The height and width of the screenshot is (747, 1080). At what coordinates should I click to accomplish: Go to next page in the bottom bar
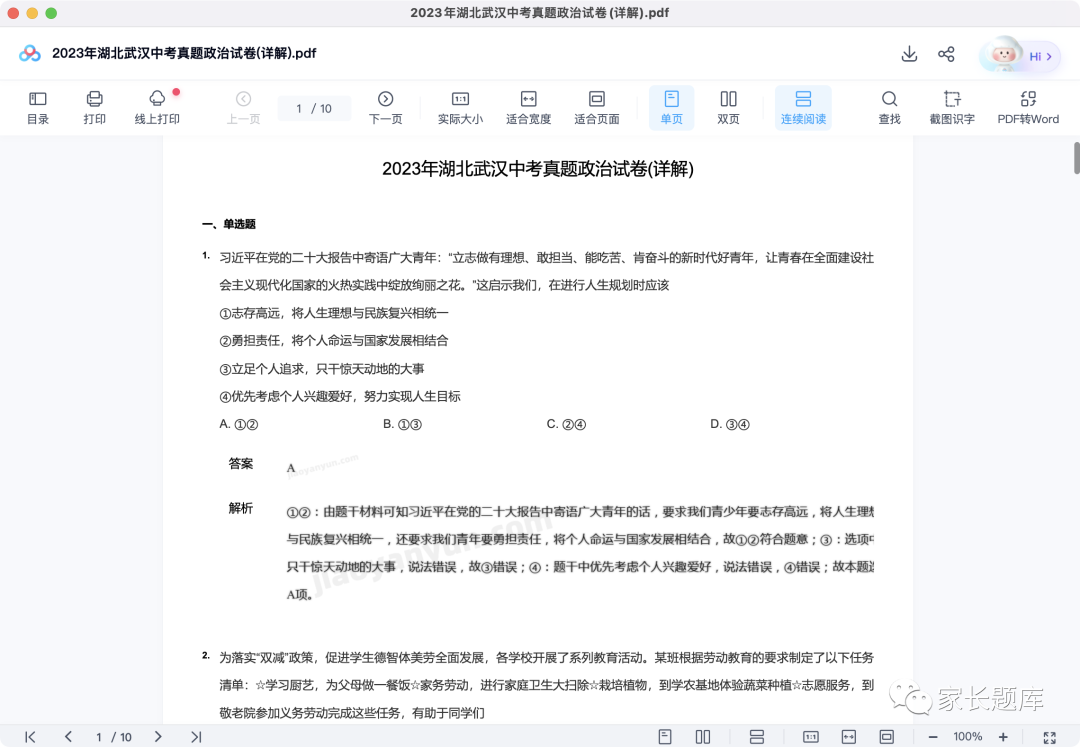tap(158, 737)
